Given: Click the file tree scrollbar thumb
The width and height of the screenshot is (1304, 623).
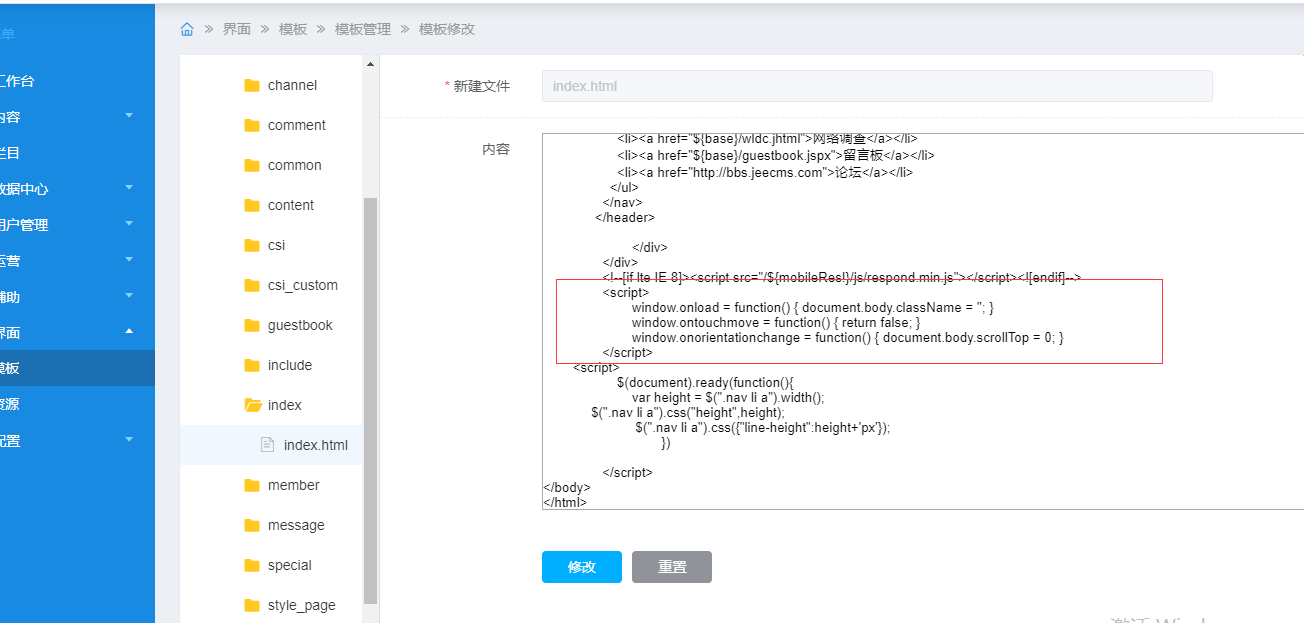Looking at the screenshot, I should 371,400.
